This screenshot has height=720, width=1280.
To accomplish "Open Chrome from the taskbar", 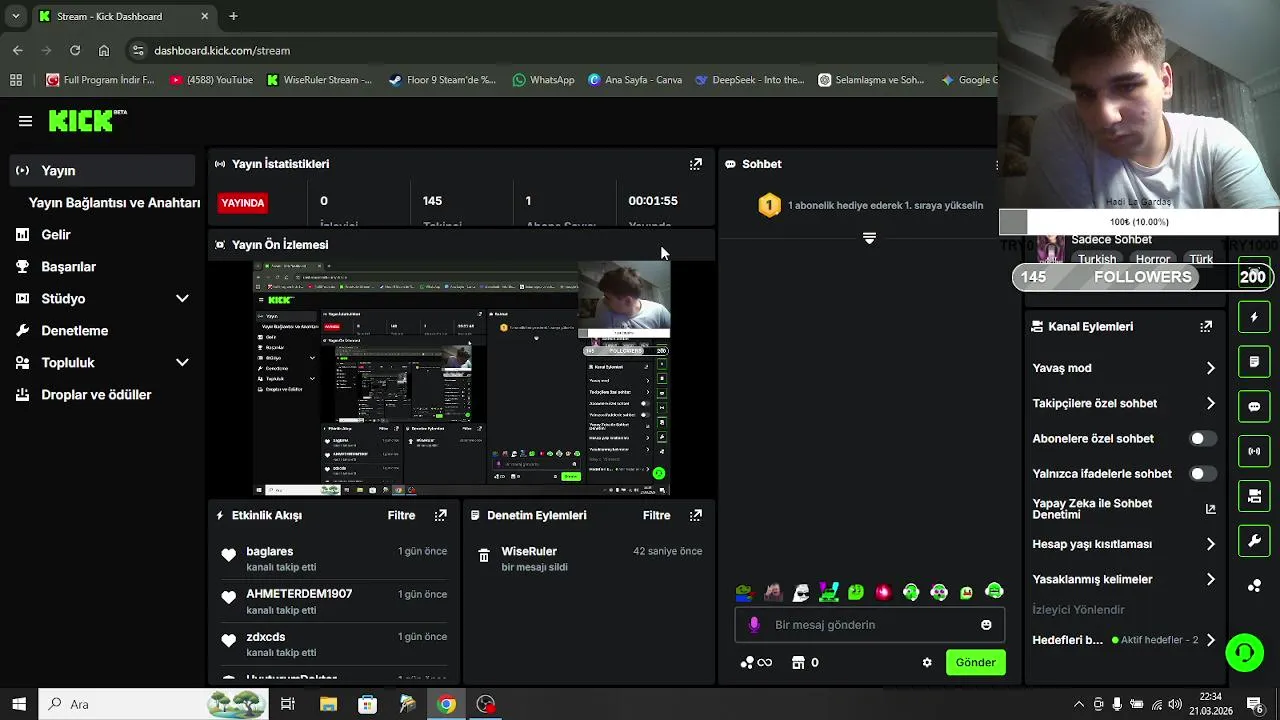I will click(x=446, y=704).
